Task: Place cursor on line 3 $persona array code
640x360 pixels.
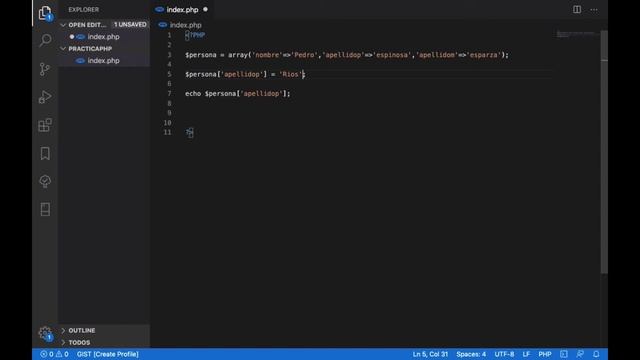Action: click(347, 55)
